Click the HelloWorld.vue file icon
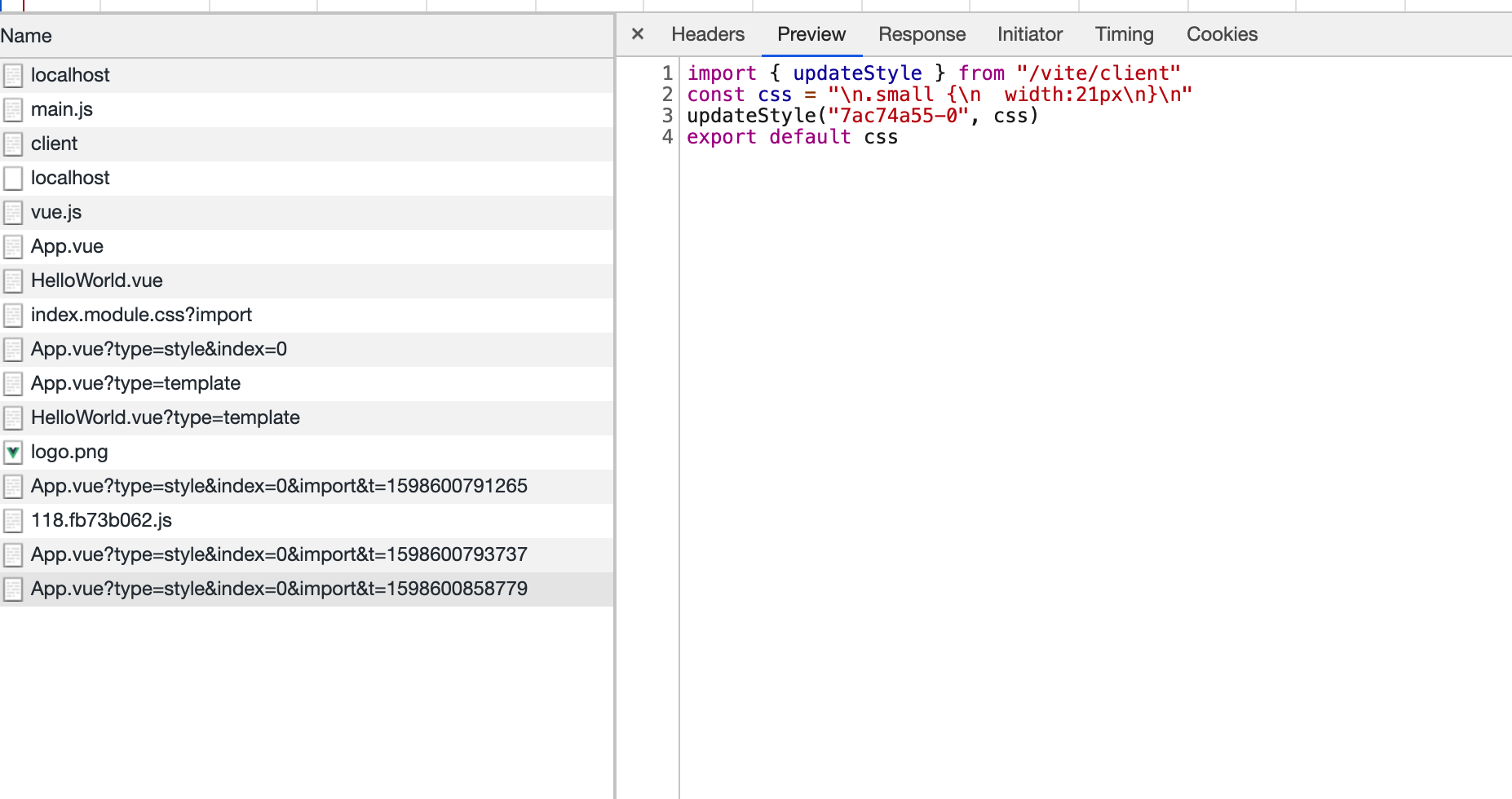This screenshot has width=1512, height=799. pyautogui.click(x=13, y=281)
